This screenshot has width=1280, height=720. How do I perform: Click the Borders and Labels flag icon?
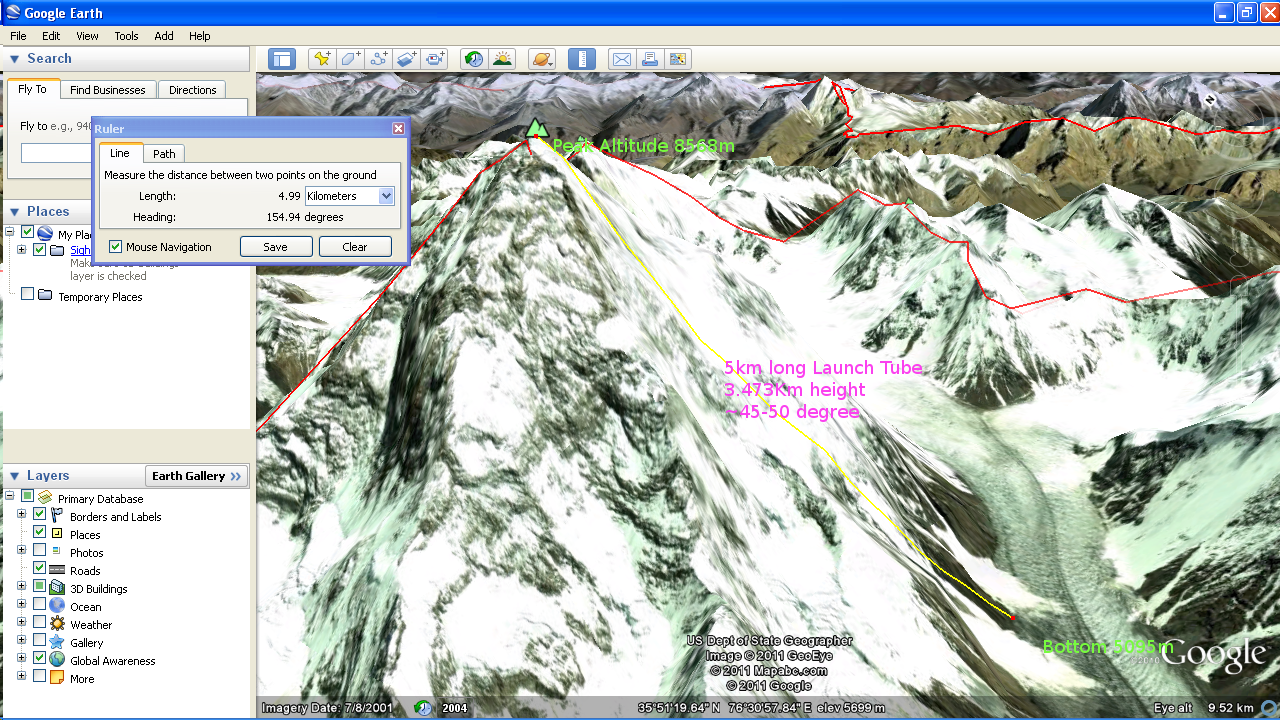[57, 516]
